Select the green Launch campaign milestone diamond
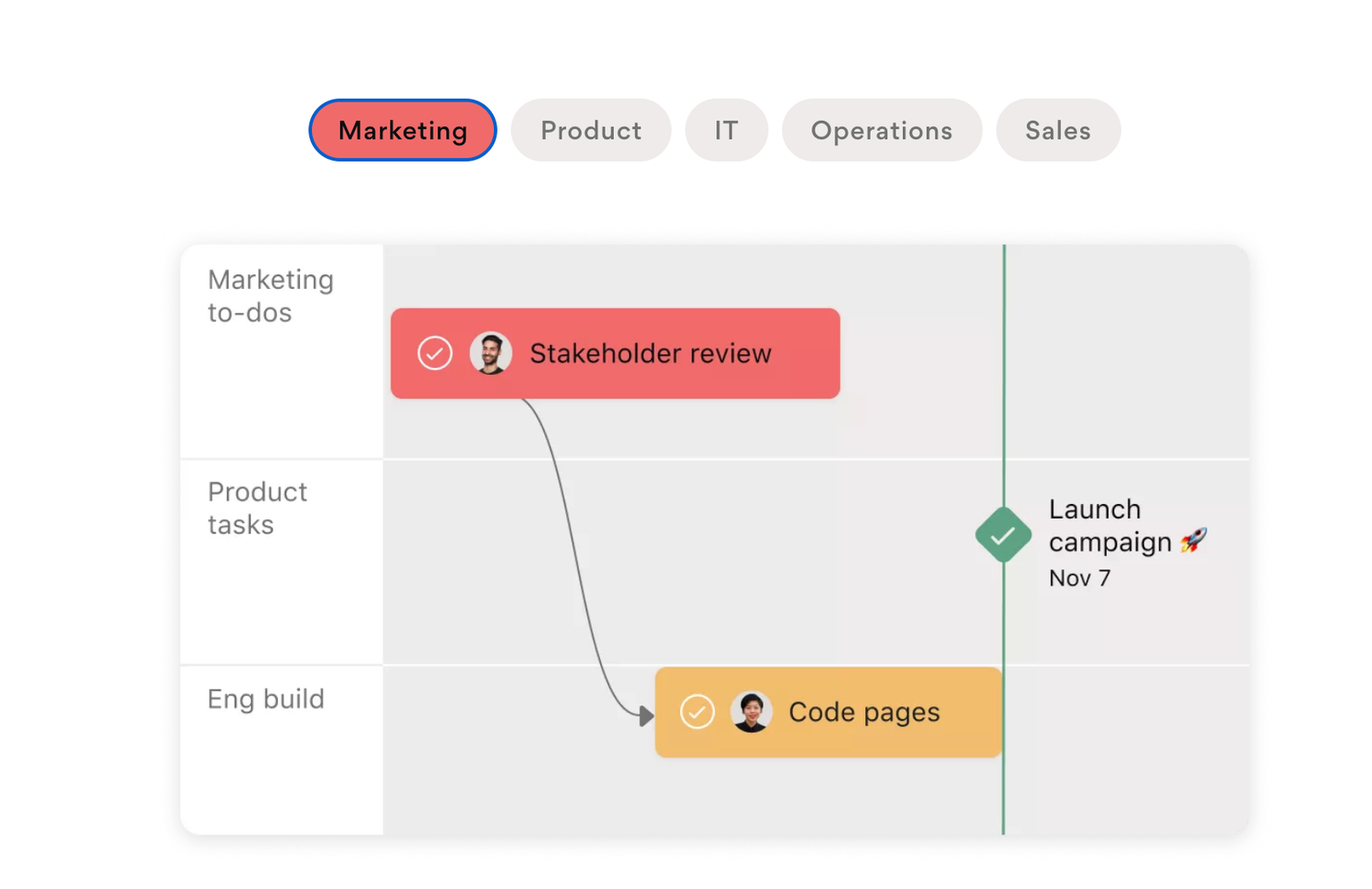Screen dimensions: 1372x889 1003,535
